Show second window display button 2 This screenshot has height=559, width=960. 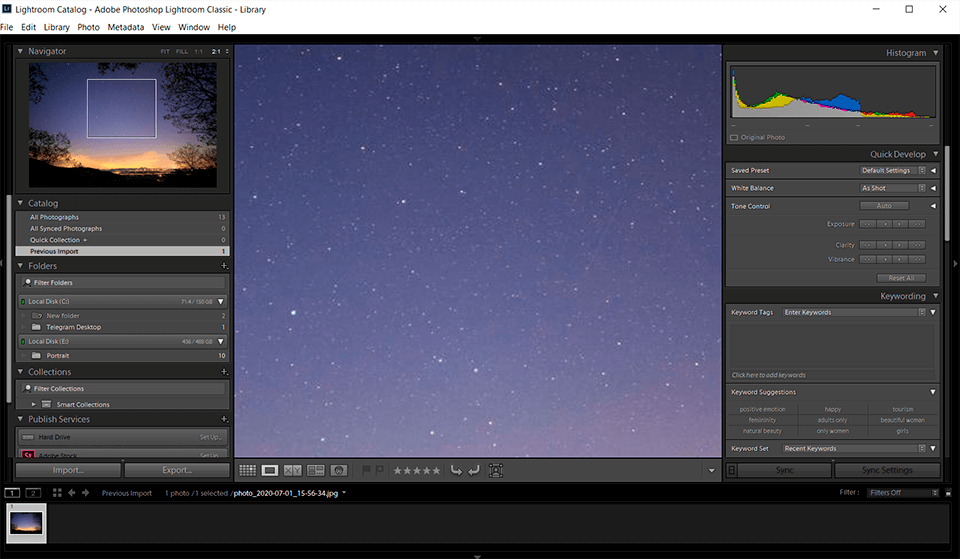pyautogui.click(x=33, y=493)
